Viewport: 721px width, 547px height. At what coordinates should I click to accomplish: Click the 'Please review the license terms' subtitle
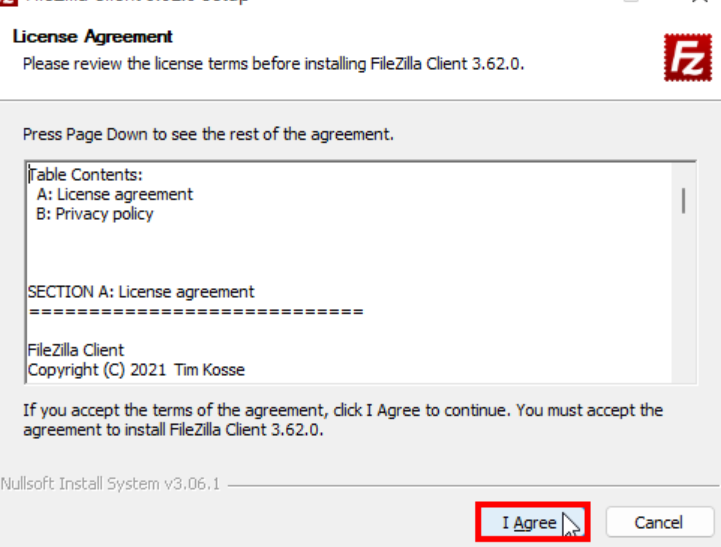tap(274, 63)
